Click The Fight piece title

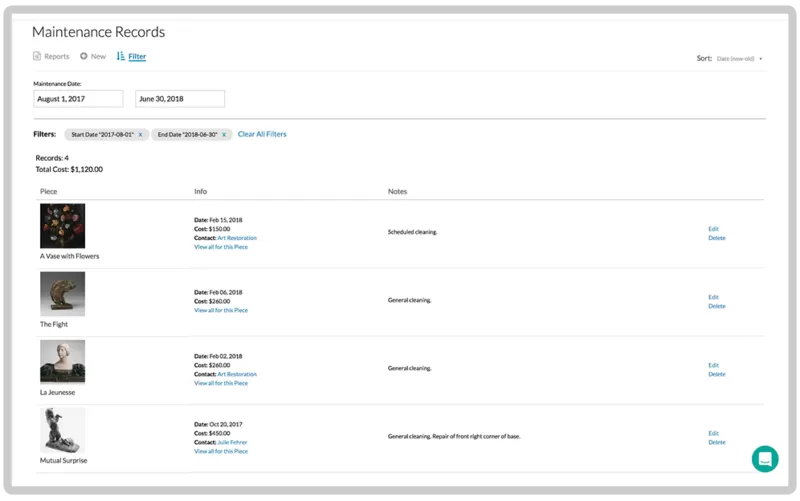(x=54, y=324)
